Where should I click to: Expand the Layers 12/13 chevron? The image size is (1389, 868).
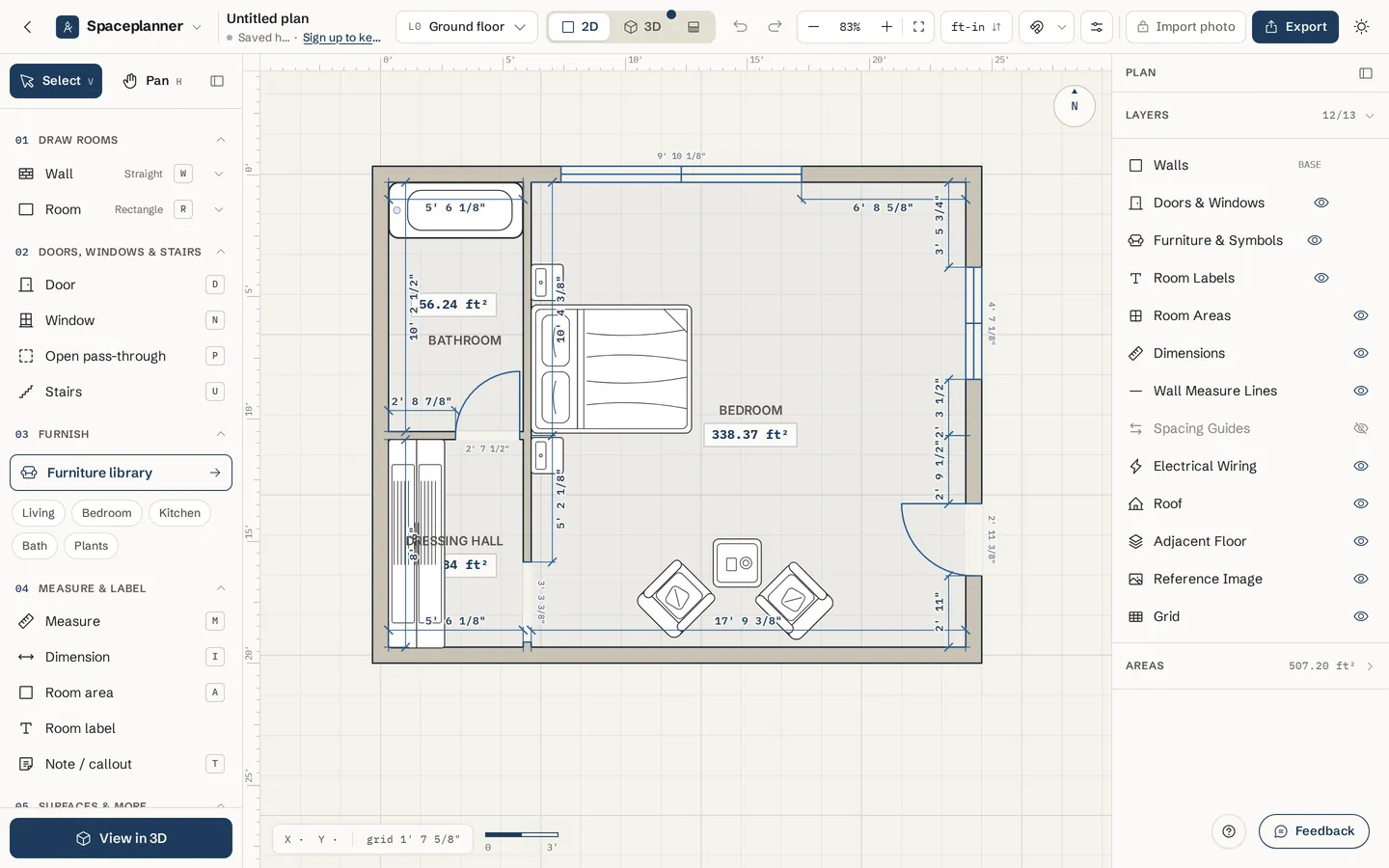1369,116
